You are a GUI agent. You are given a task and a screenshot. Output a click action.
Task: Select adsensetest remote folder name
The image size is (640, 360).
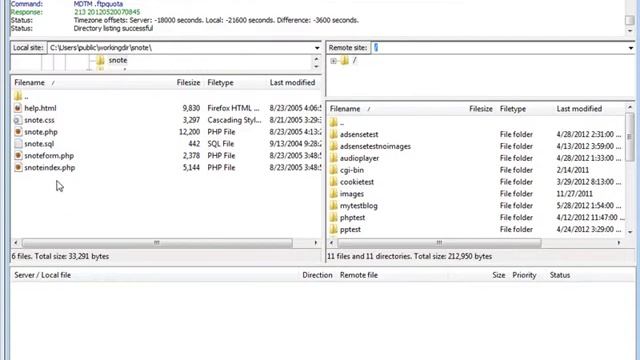(x=359, y=134)
